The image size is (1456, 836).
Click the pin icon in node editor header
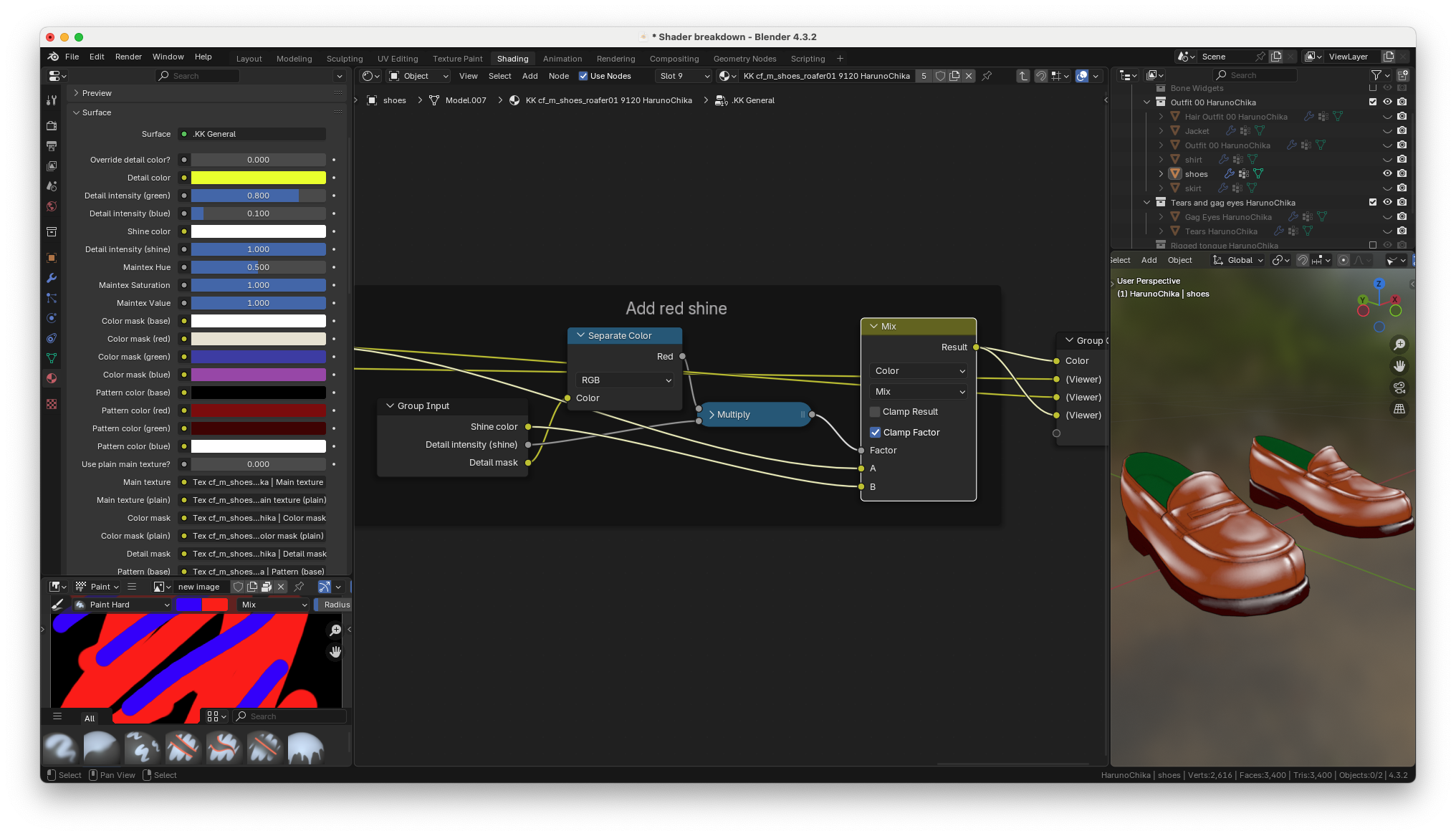[x=987, y=76]
